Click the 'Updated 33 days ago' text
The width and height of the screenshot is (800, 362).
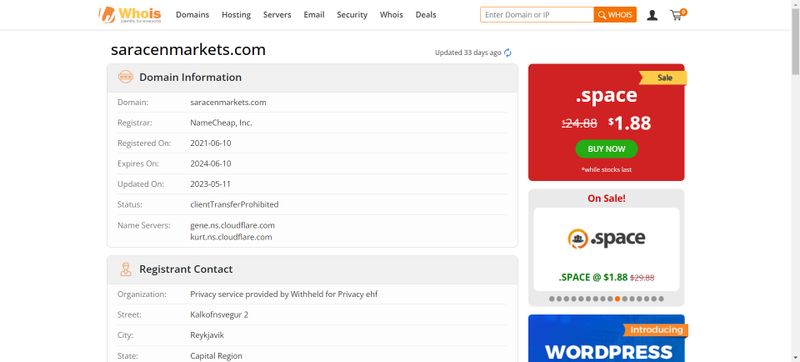[468, 53]
